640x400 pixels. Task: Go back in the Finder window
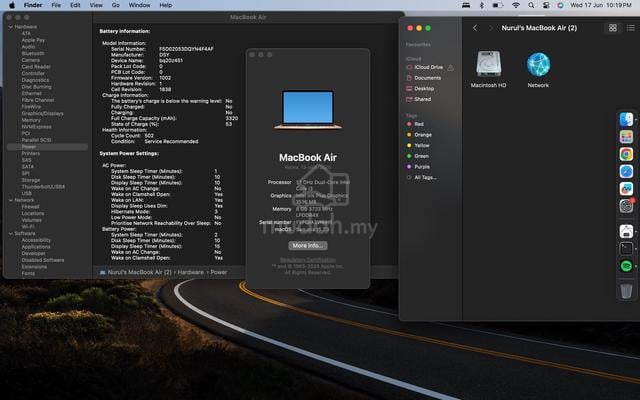(475, 28)
